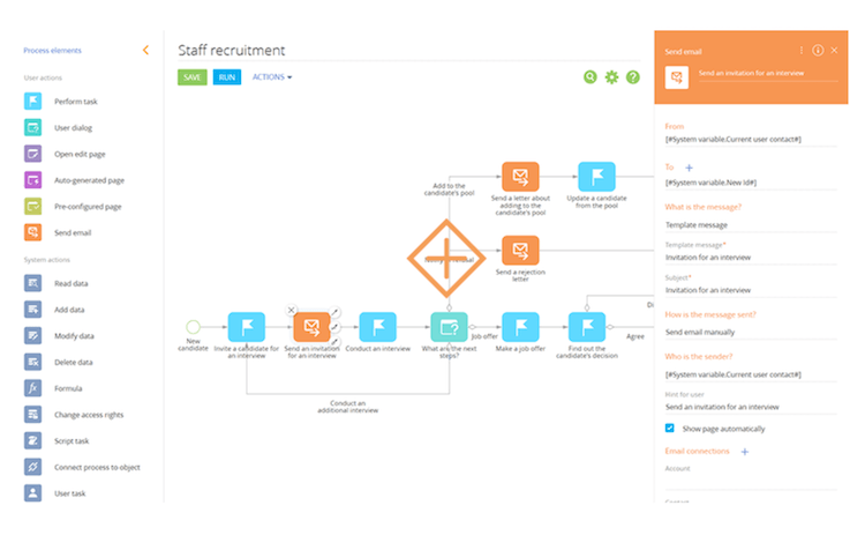
Task: Pick the User dialog element icon
Action: click(33, 128)
